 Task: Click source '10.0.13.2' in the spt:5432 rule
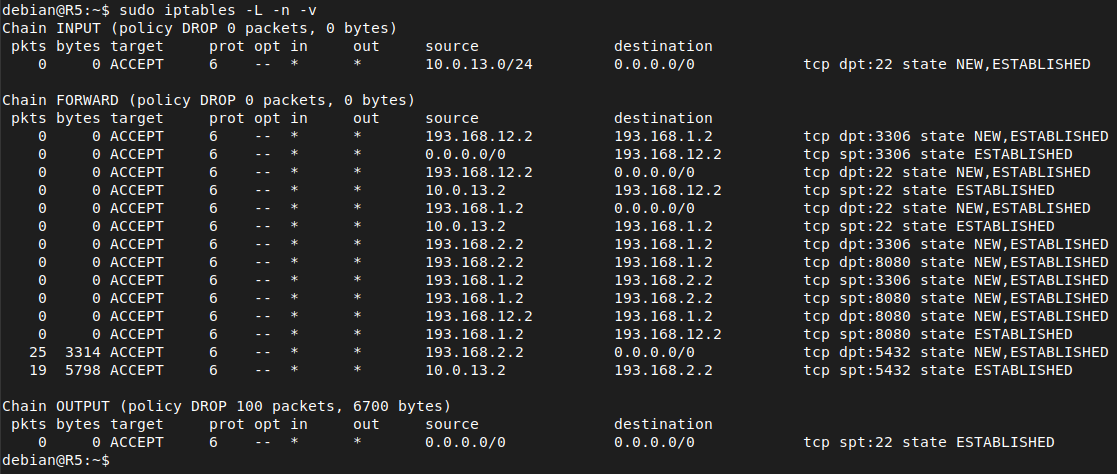click(465, 370)
